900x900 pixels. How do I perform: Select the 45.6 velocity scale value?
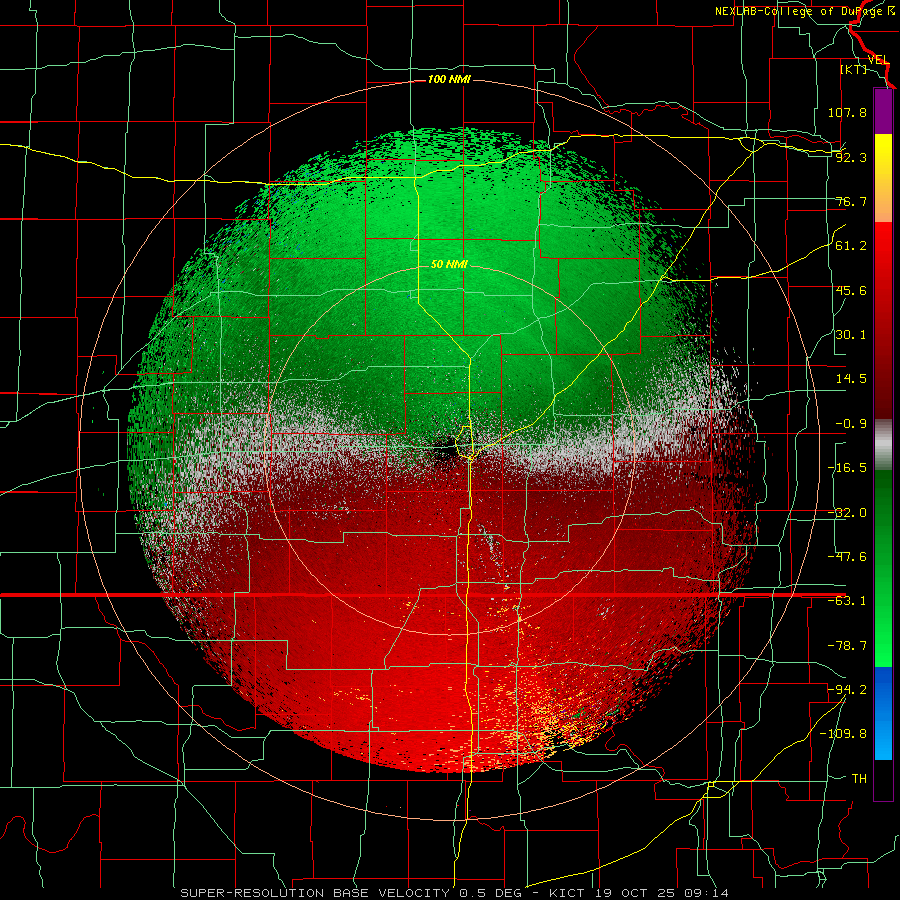(851, 290)
